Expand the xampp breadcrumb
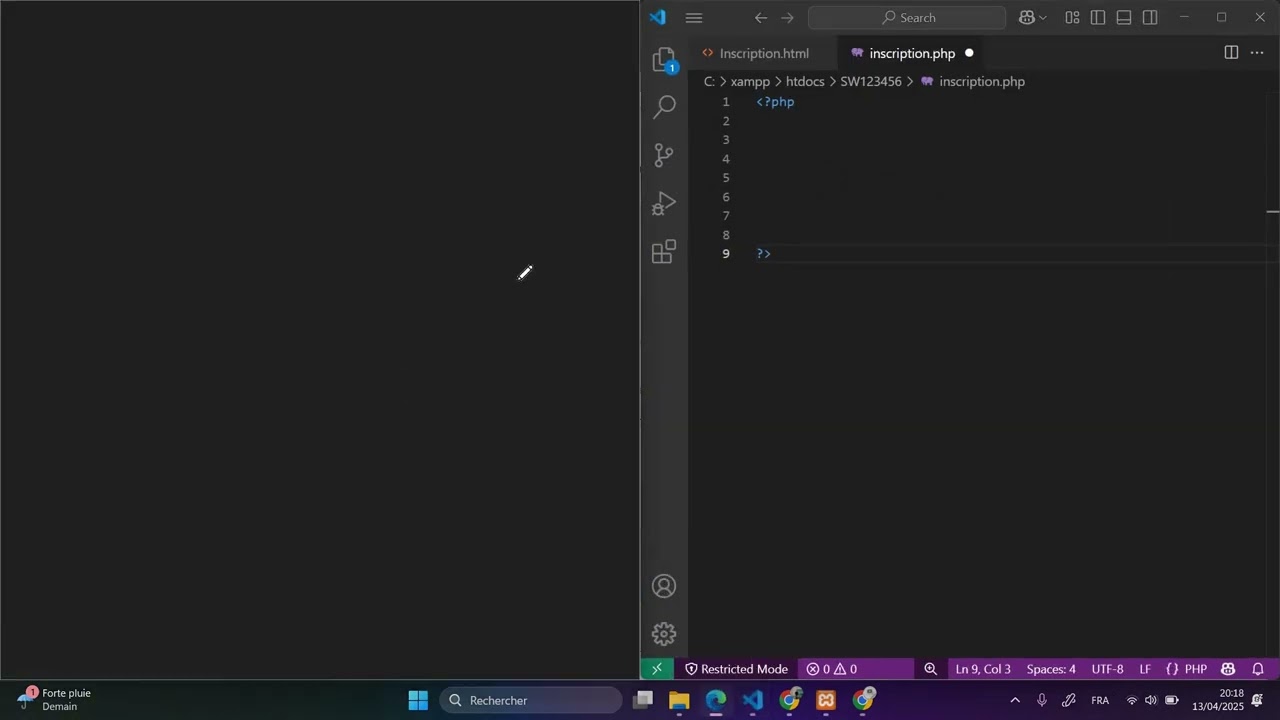Image resolution: width=1280 pixels, height=720 pixels. [x=750, y=81]
